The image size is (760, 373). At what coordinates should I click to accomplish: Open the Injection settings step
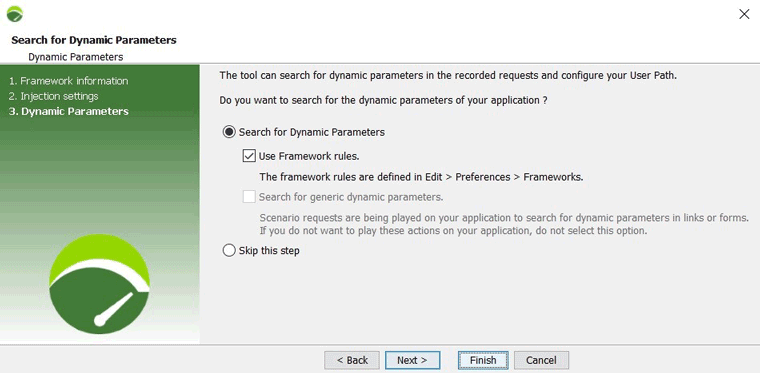[x=53, y=96]
